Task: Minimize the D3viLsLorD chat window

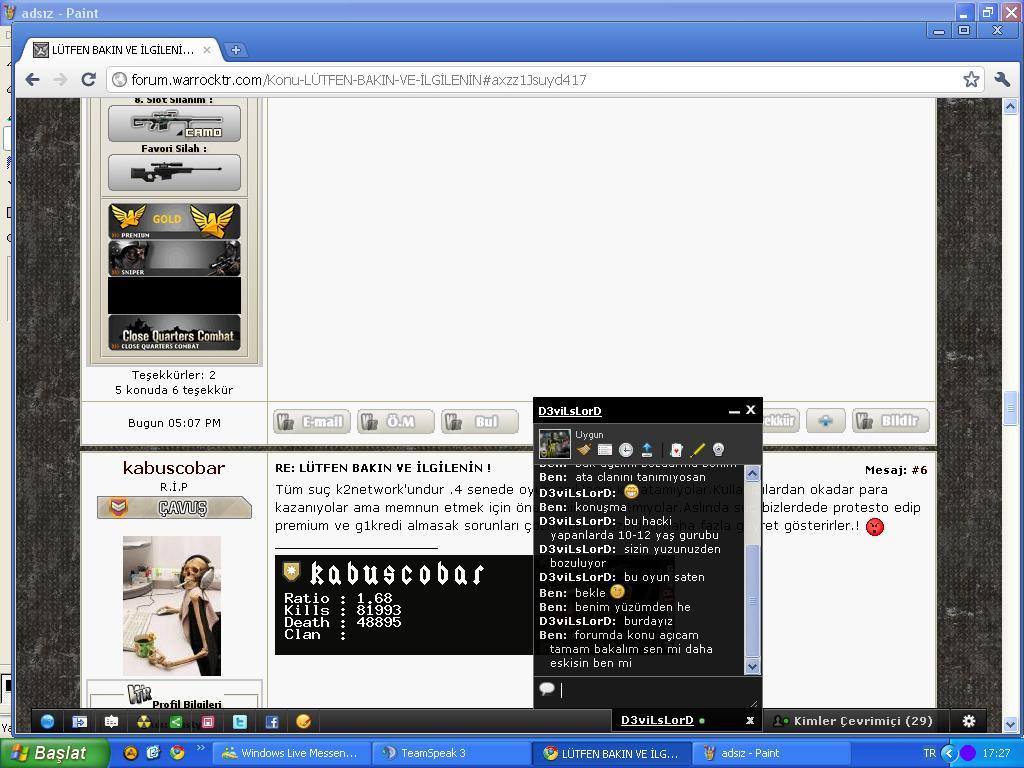Action: point(734,411)
